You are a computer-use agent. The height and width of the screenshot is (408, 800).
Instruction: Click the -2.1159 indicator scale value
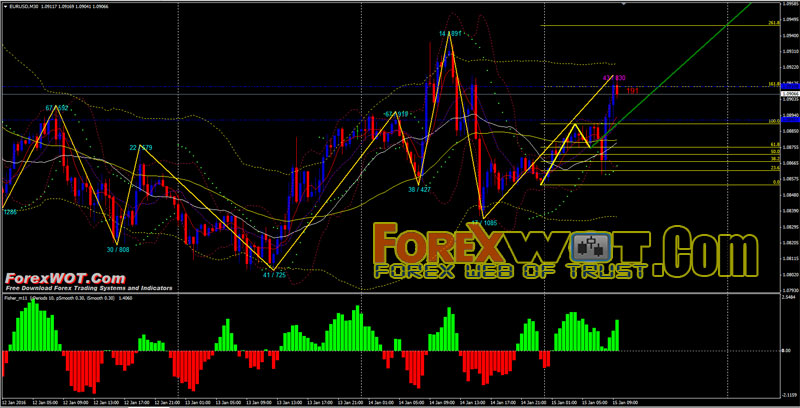pyautogui.click(x=789, y=395)
